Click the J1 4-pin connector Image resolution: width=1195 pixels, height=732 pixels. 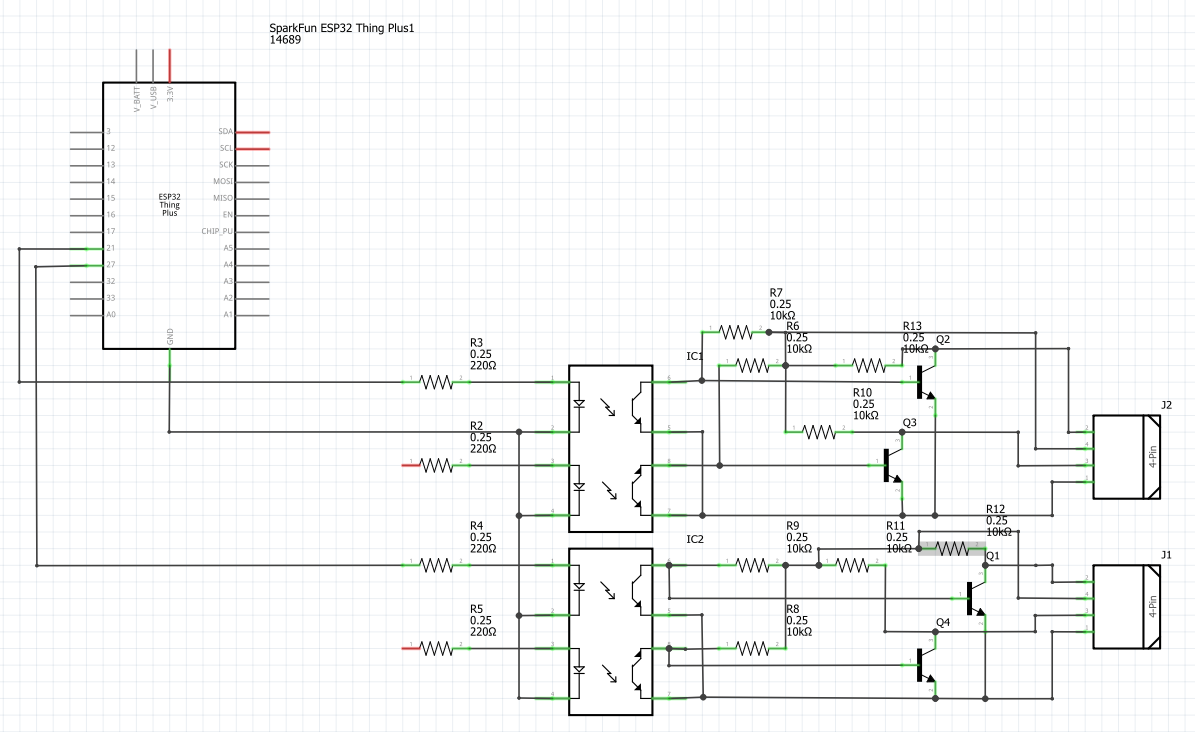click(x=1126, y=607)
